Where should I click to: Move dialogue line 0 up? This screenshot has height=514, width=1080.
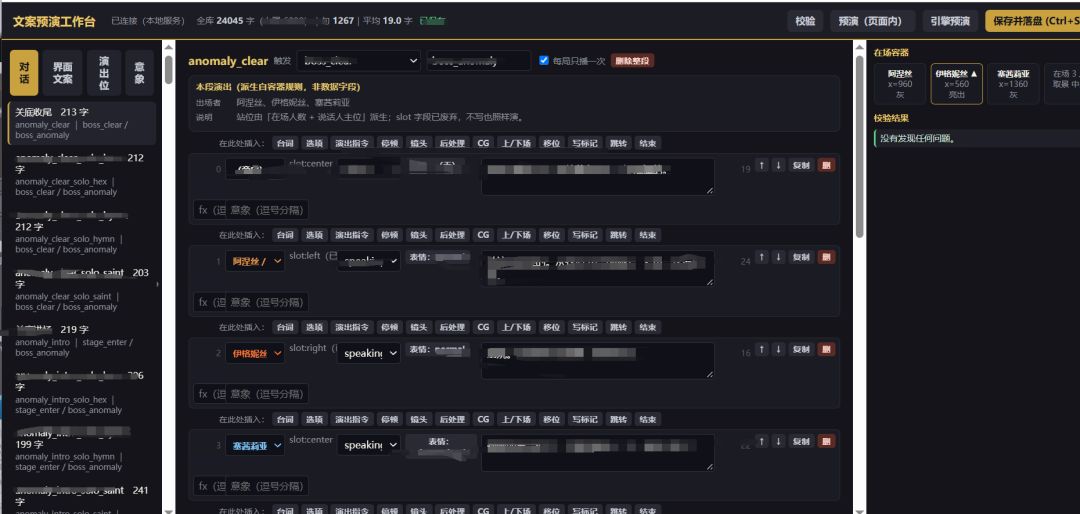(x=762, y=165)
